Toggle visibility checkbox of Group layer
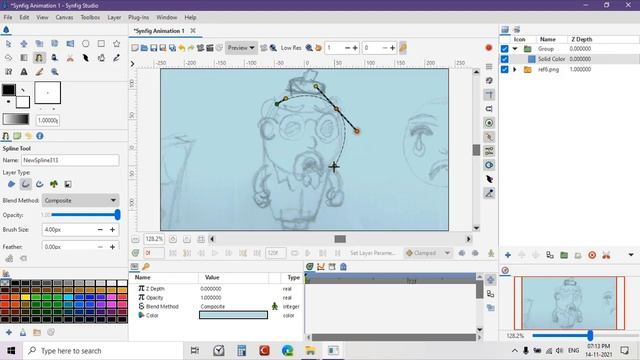The image size is (640, 360). pyautogui.click(x=504, y=49)
